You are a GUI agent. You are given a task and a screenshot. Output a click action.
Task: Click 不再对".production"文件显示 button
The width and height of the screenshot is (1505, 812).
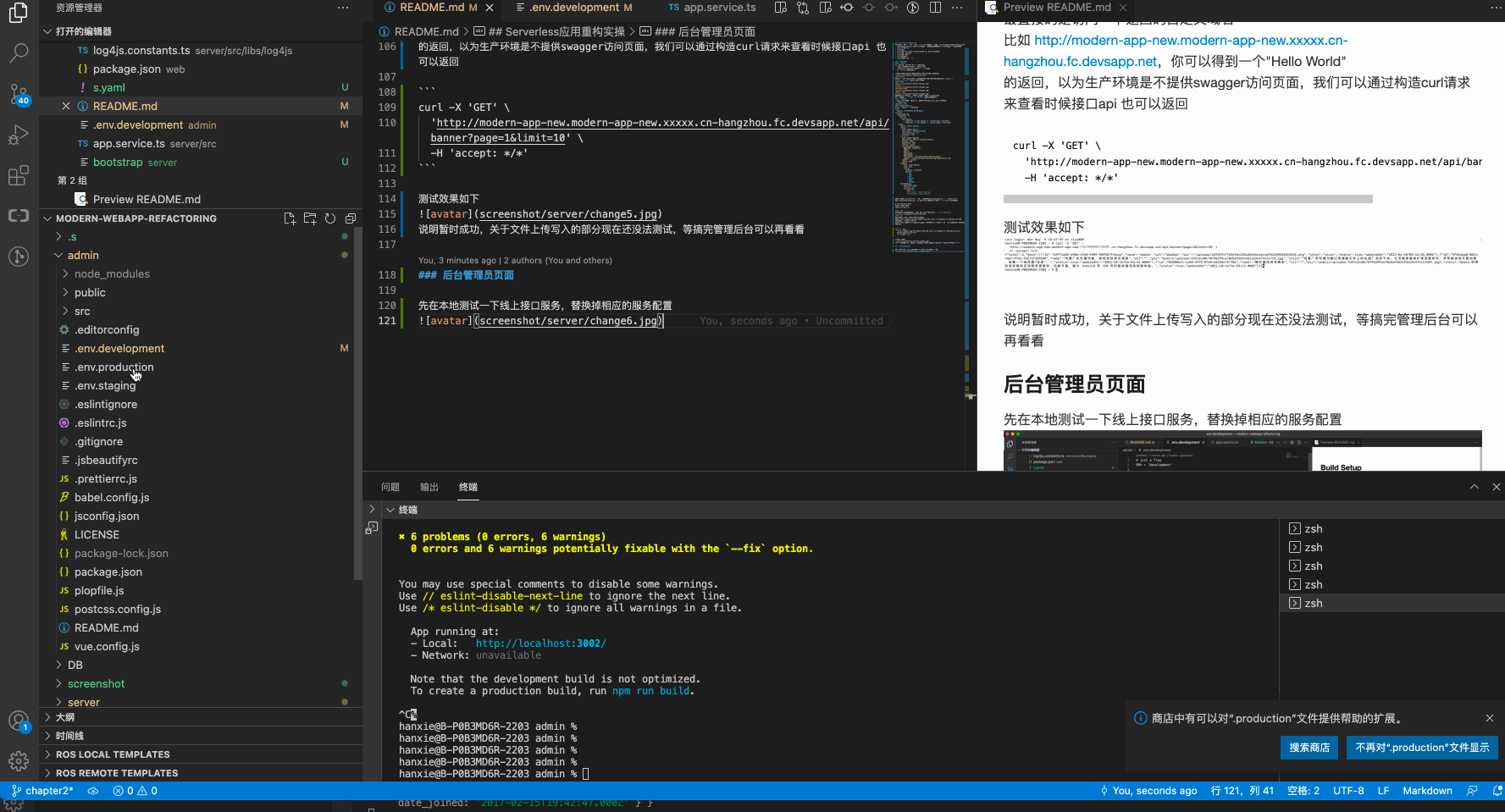click(1422, 748)
